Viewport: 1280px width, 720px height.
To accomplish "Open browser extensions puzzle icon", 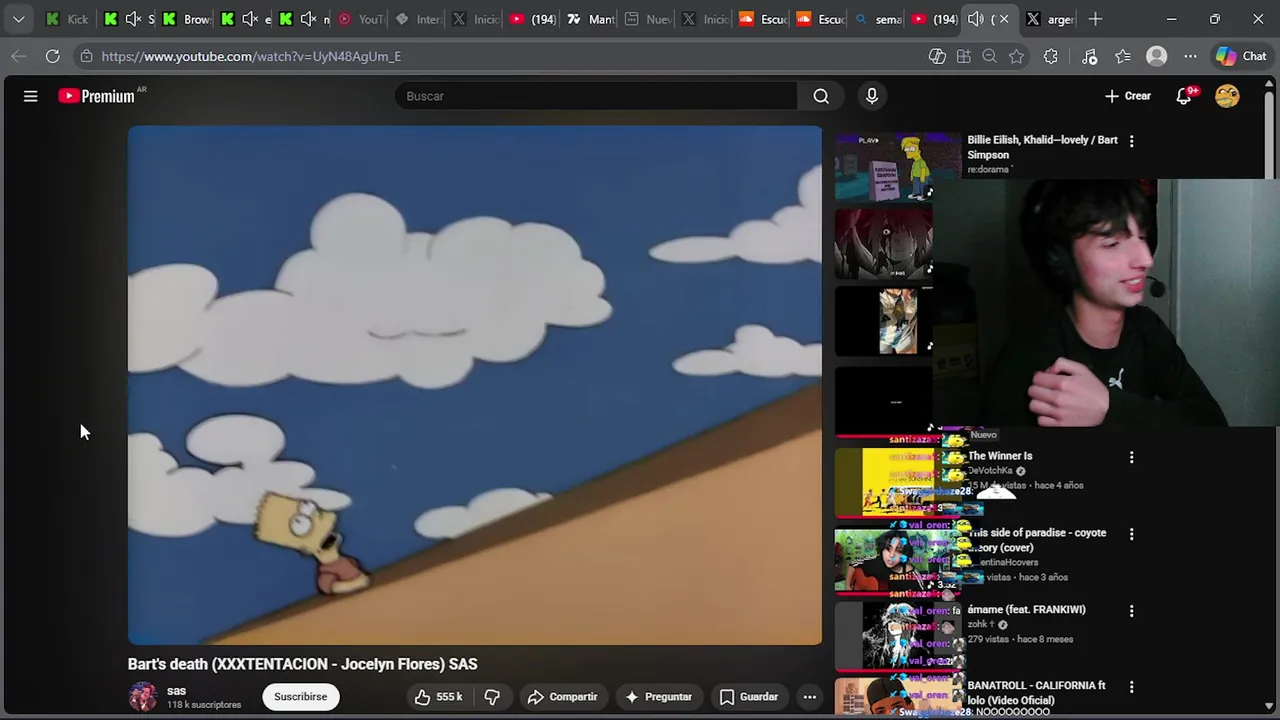I will click(1051, 56).
